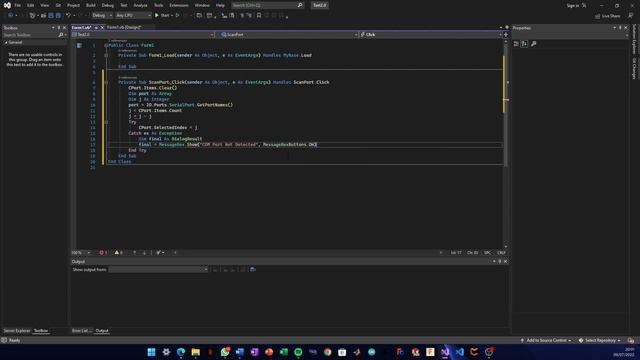Open the zoom level dropdown in editor
Viewport: 640px width, 360px height.
point(81,253)
